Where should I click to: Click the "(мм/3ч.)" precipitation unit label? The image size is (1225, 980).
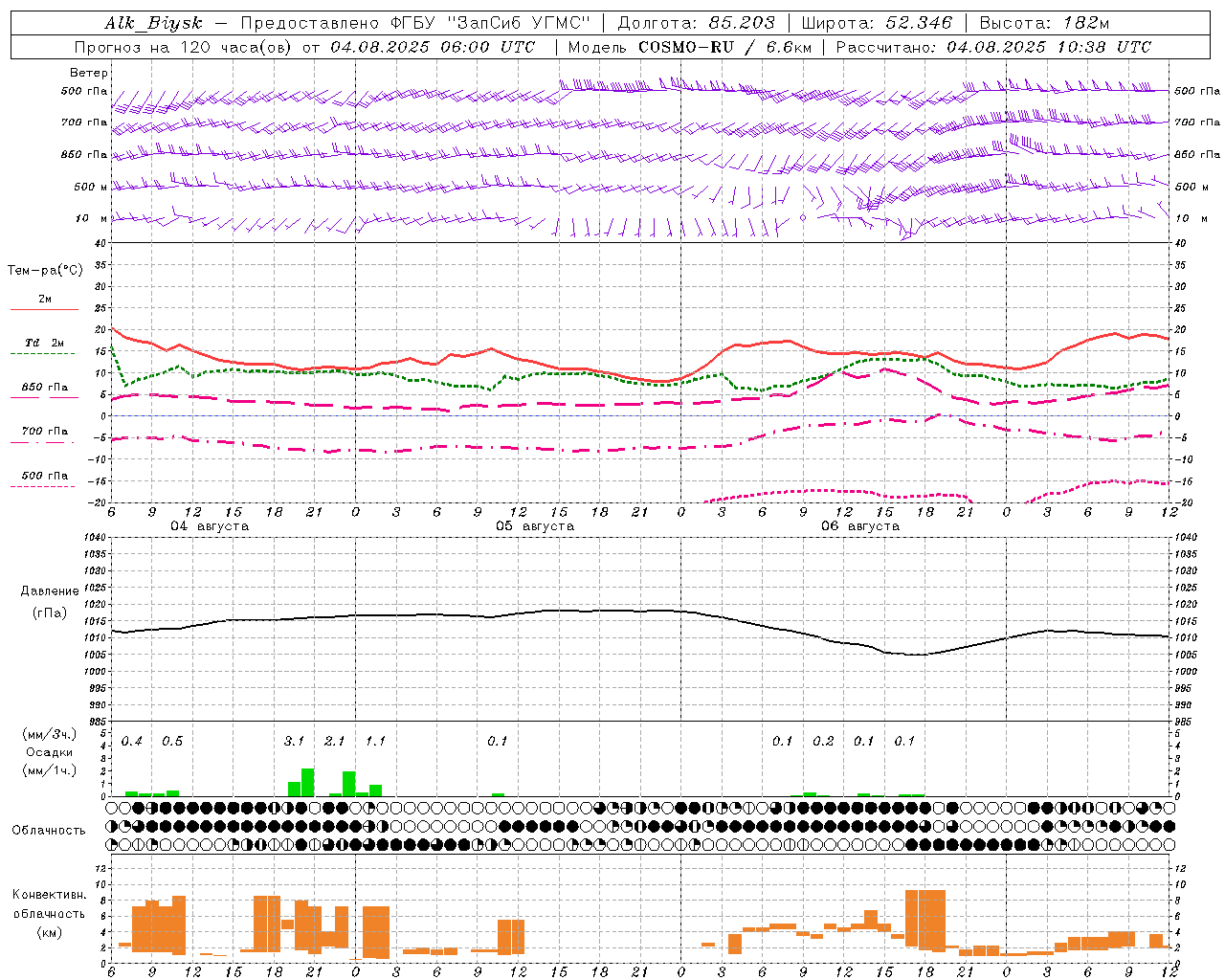tap(50, 734)
